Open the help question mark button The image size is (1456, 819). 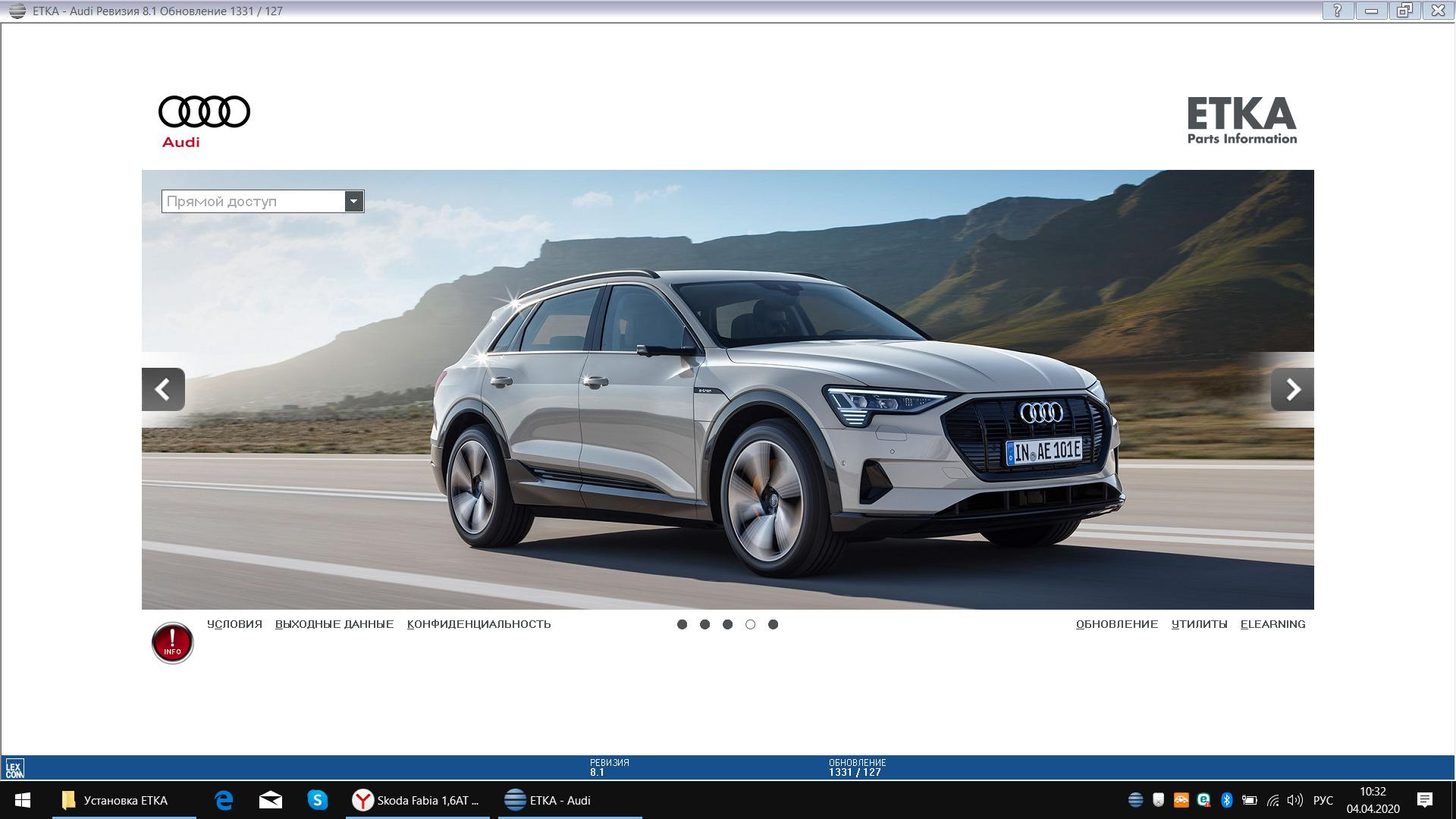tap(1338, 11)
